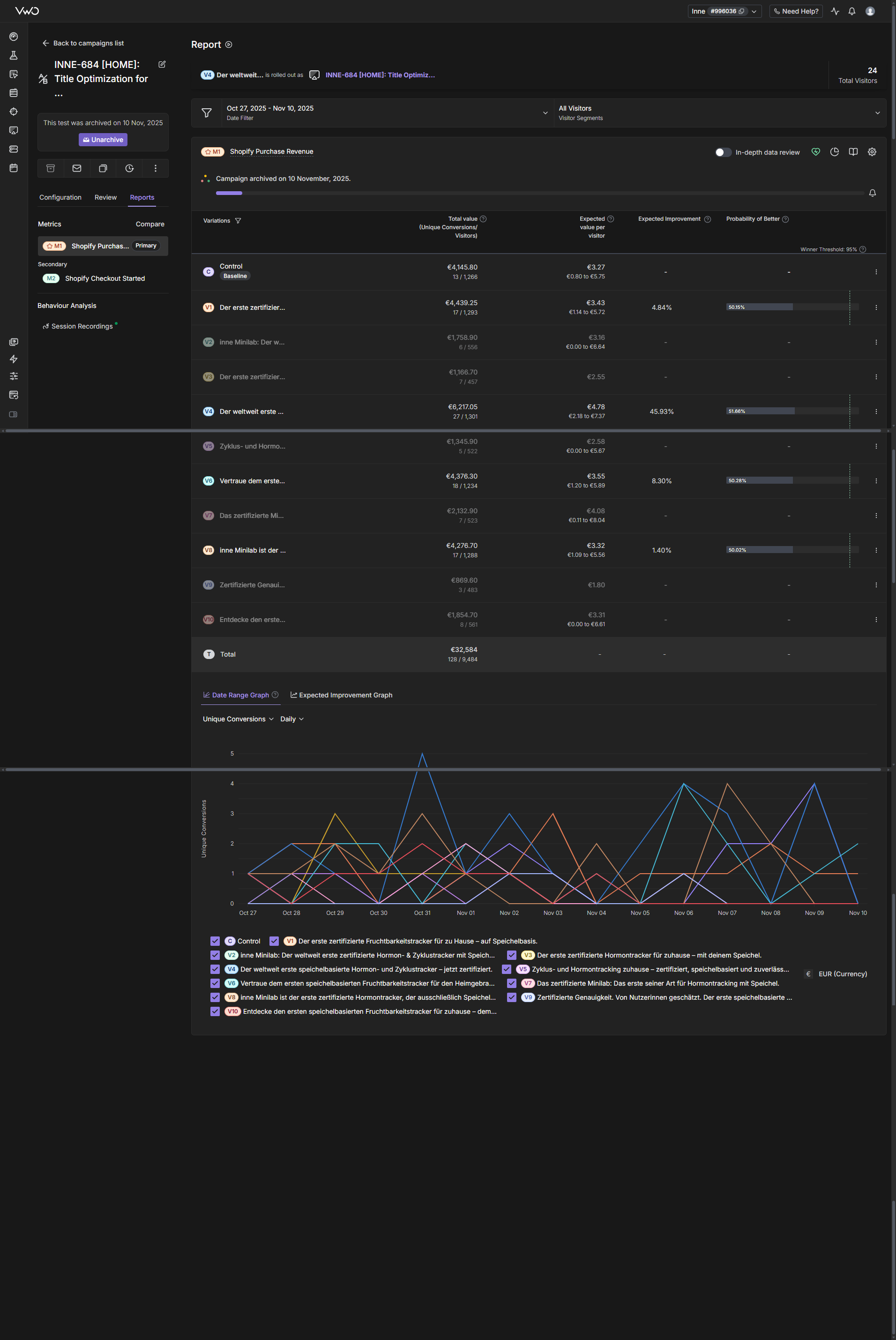This screenshot has height=1340, width=896.
Task: Uncheck the V10 Entdecke den ersten checkbox
Action: pyautogui.click(x=215, y=1011)
